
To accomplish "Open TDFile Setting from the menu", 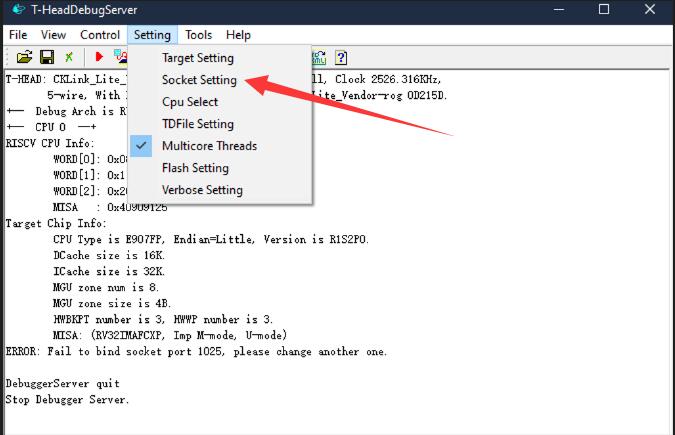I will tap(198, 124).
